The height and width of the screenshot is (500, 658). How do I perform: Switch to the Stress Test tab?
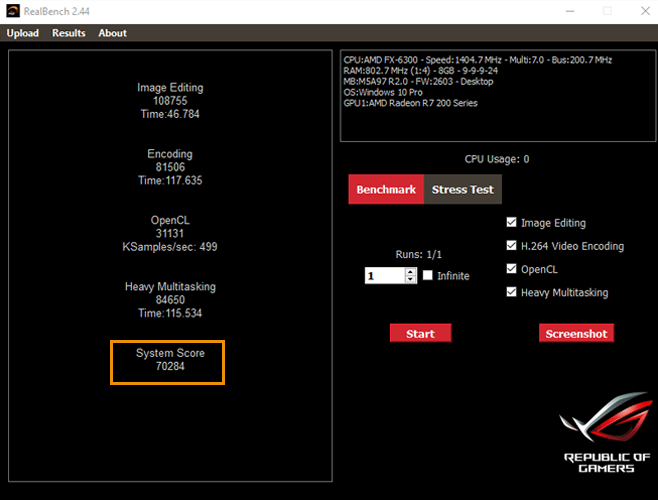click(463, 189)
